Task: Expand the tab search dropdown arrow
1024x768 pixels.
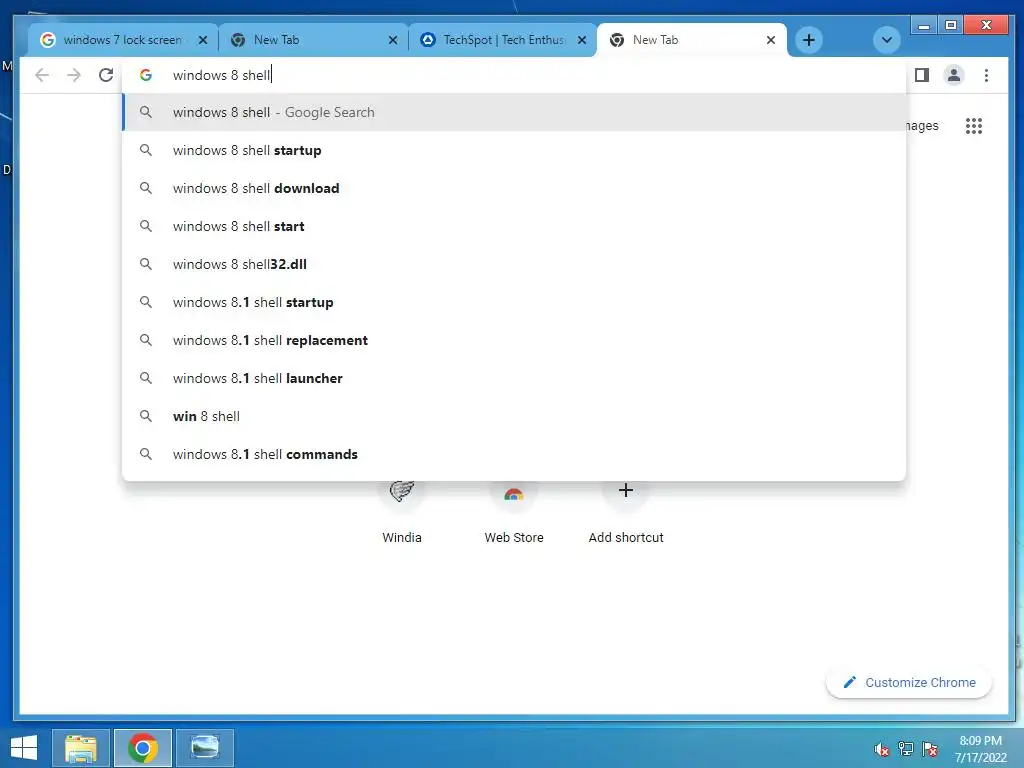Action: pyautogui.click(x=886, y=40)
